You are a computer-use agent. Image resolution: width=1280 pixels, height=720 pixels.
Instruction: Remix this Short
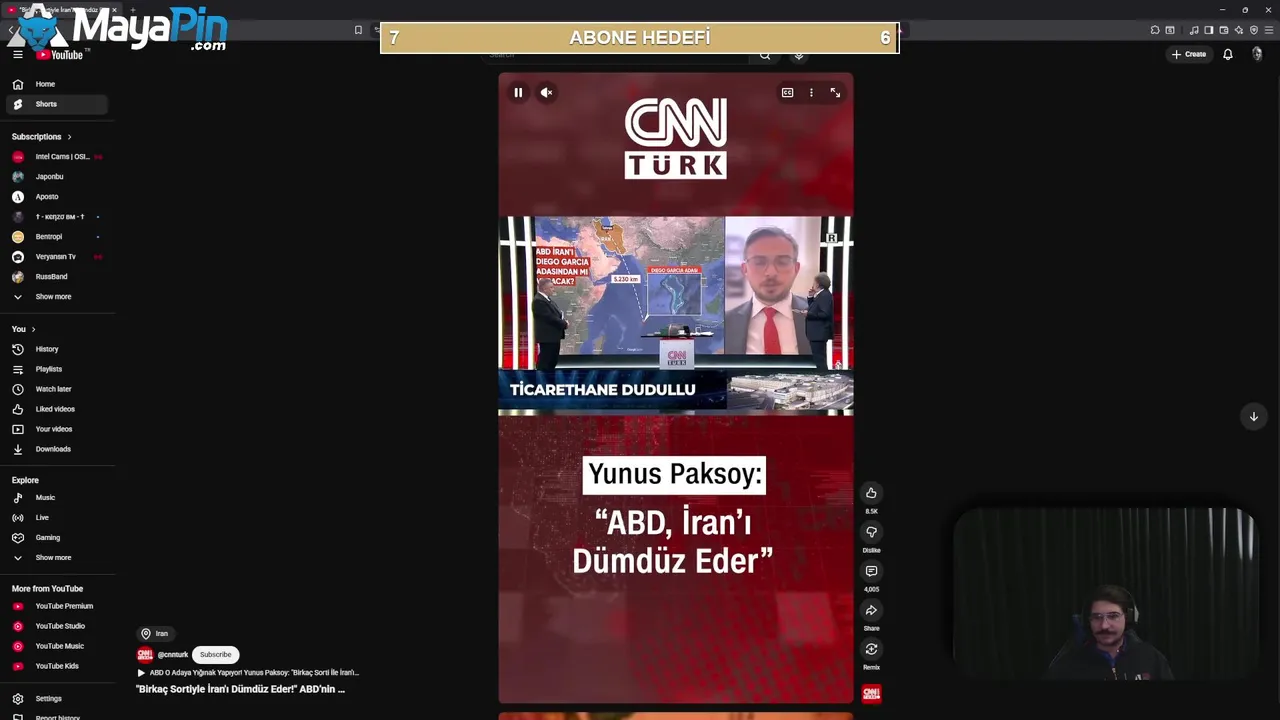(x=871, y=649)
